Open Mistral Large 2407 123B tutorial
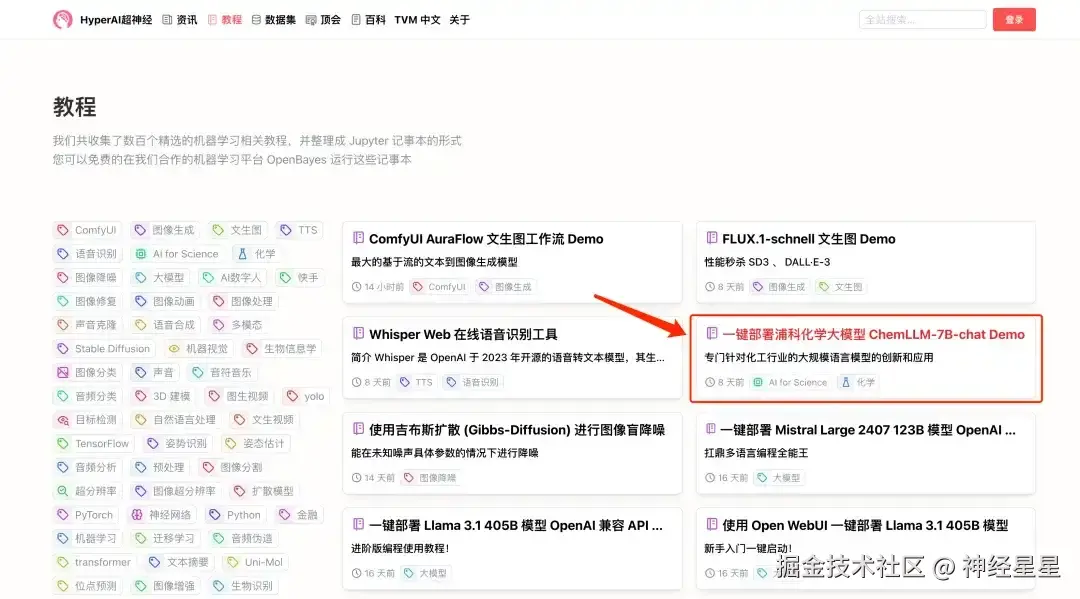1080x599 pixels. [868, 430]
